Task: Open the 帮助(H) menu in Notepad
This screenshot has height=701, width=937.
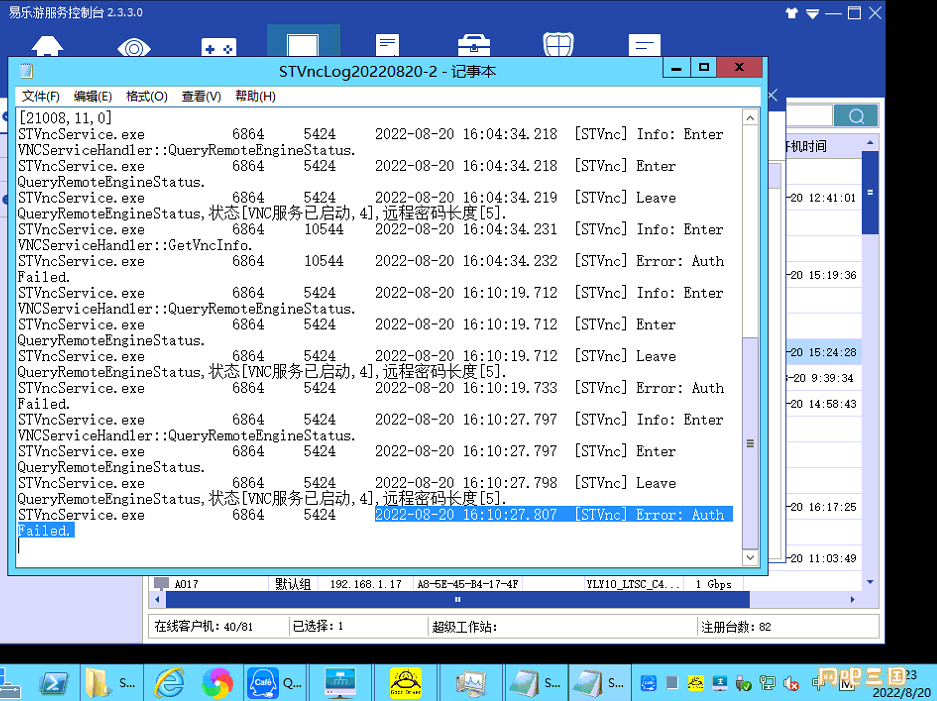Action: point(255,96)
